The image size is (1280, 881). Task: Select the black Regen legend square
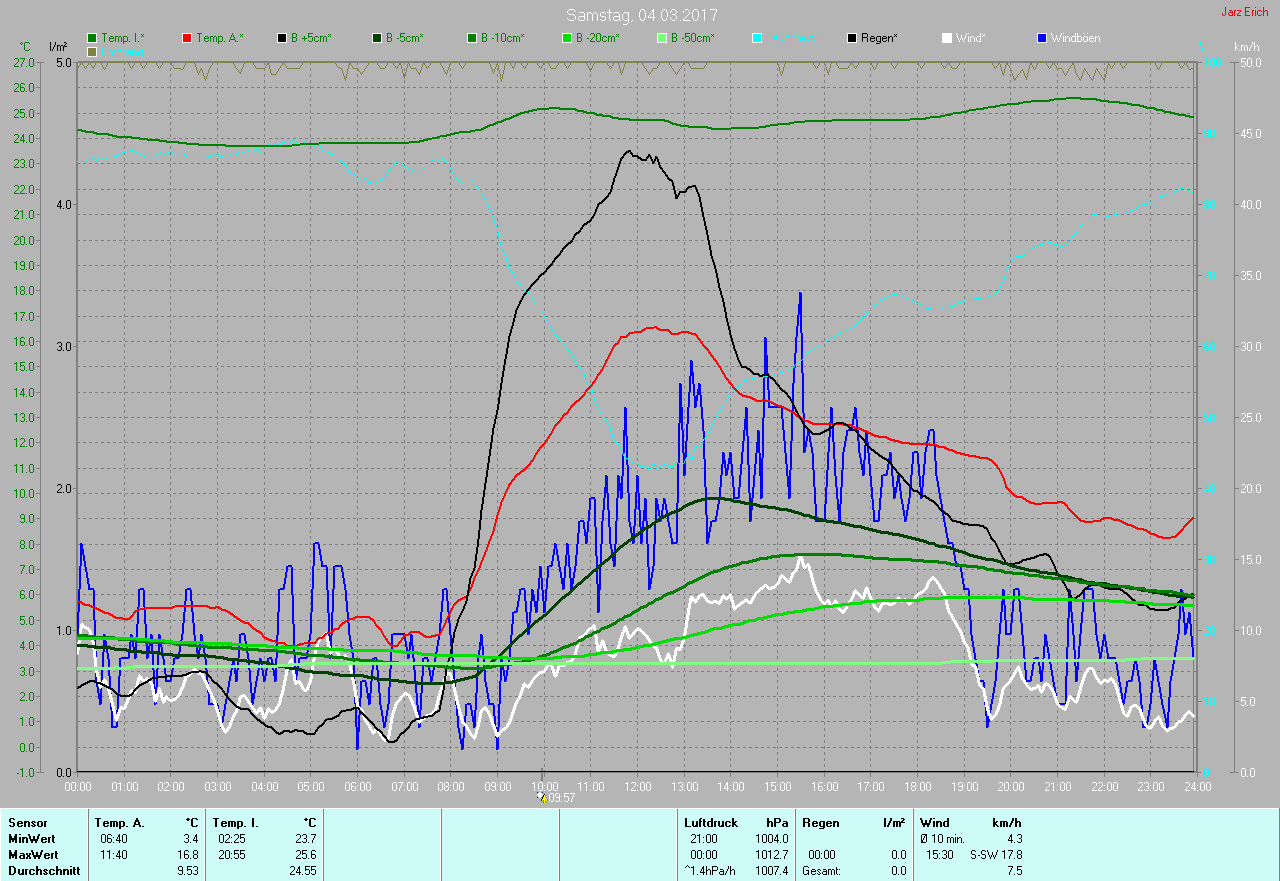point(852,38)
